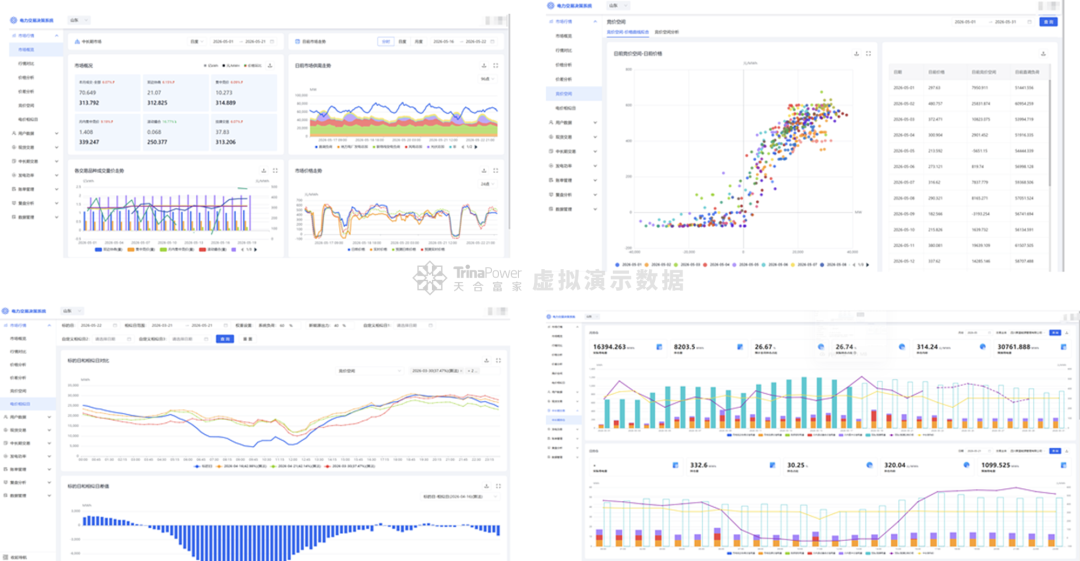Open the 竞价空间 dropdown above similar-day line chart
1080x561 pixels.
(368, 371)
